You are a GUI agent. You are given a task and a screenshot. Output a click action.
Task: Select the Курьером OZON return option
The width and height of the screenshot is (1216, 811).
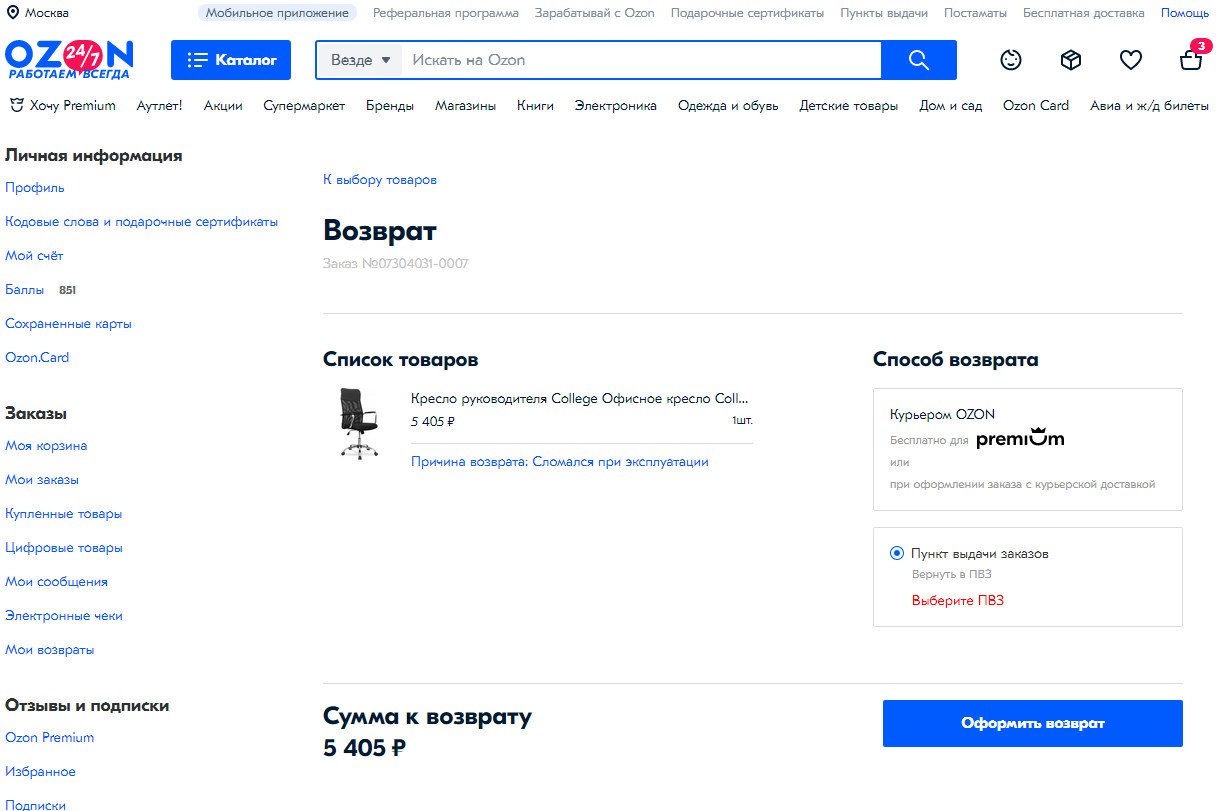click(x=1028, y=449)
